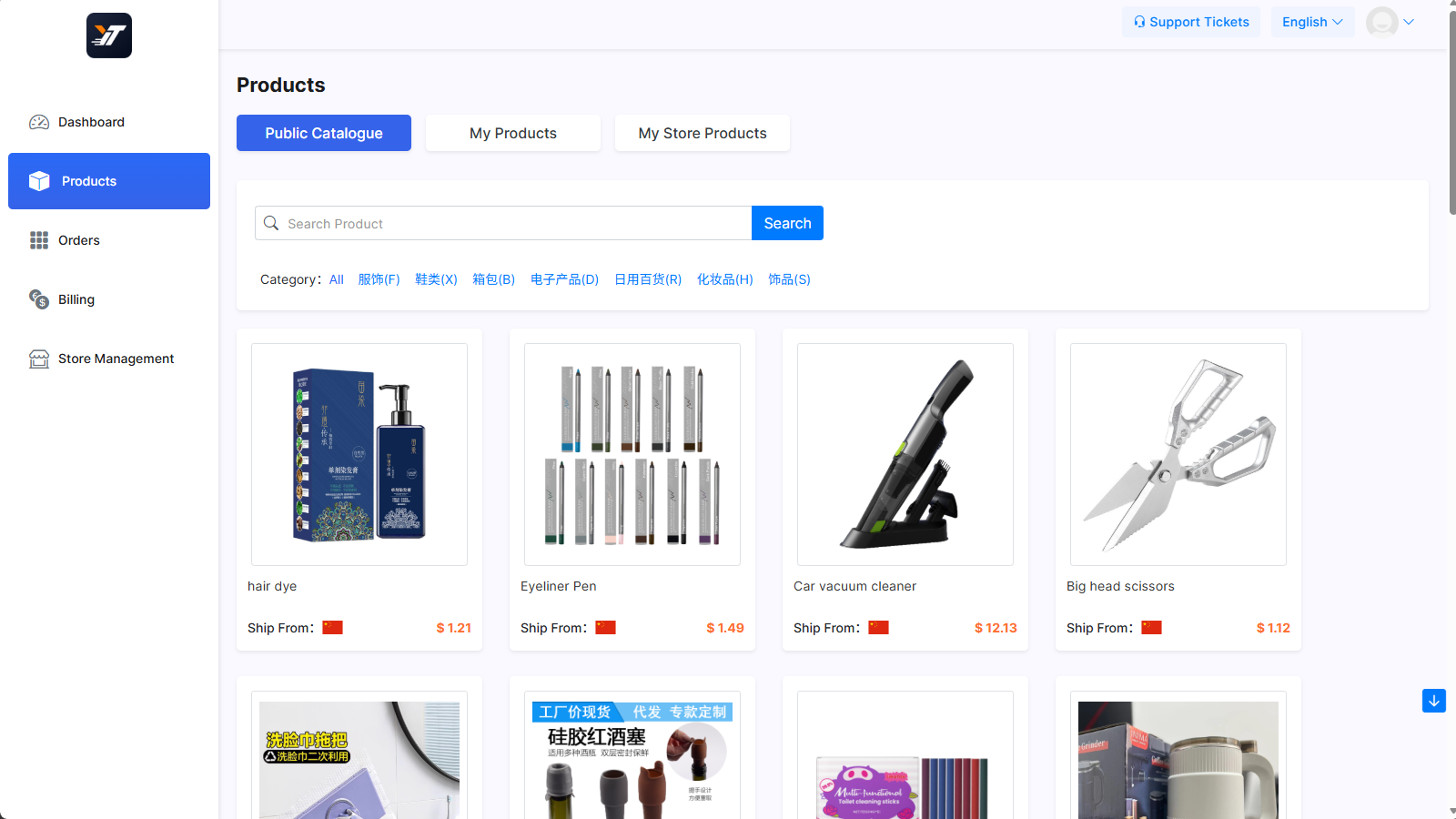Filter by 化妆品(H) category

click(x=725, y=279)
